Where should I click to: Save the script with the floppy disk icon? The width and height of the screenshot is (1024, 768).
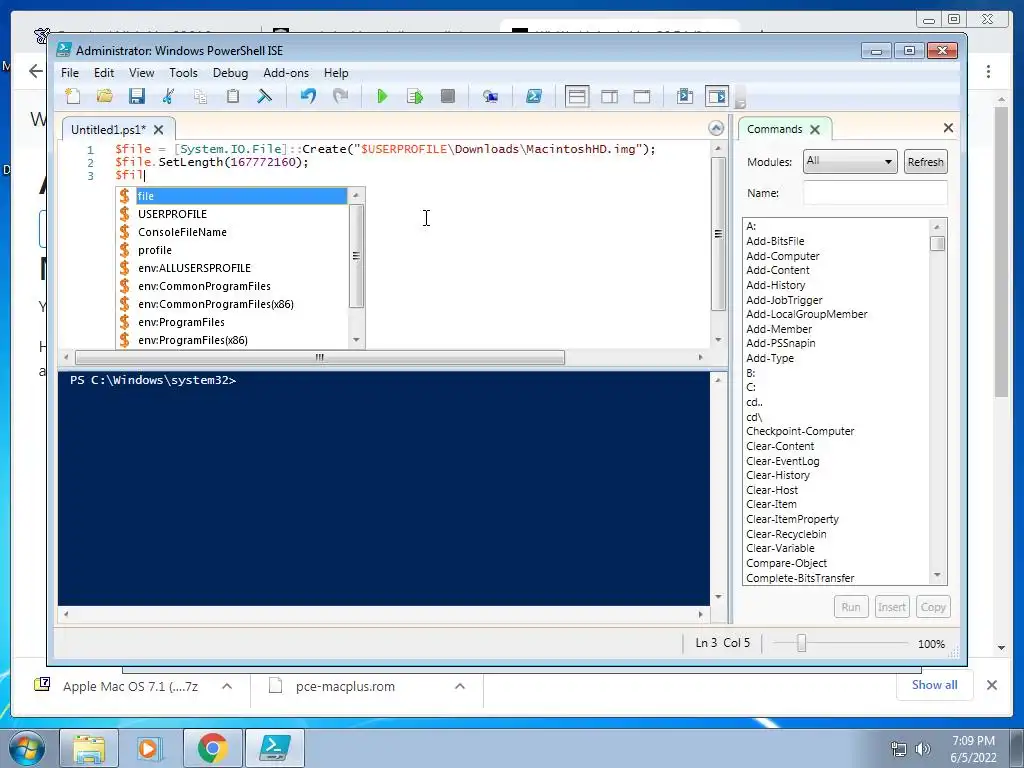point(136,97)
